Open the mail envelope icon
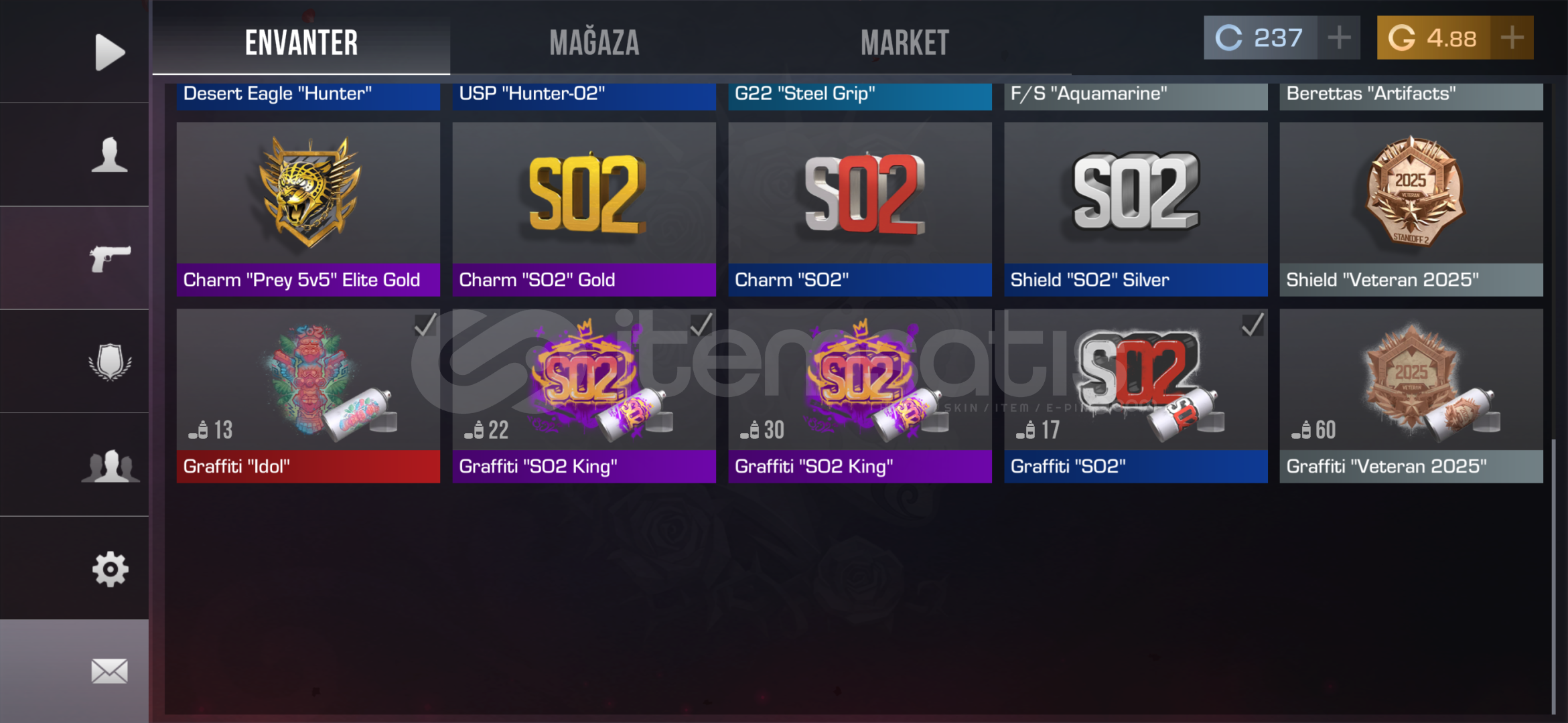This screenshot has height=723, width=1568. (109, 671)
